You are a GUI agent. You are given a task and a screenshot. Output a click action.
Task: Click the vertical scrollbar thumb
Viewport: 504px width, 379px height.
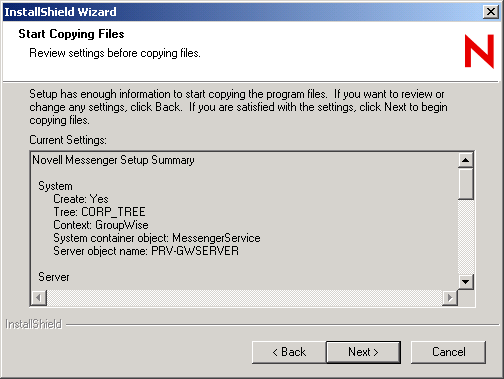click(466, 184)
